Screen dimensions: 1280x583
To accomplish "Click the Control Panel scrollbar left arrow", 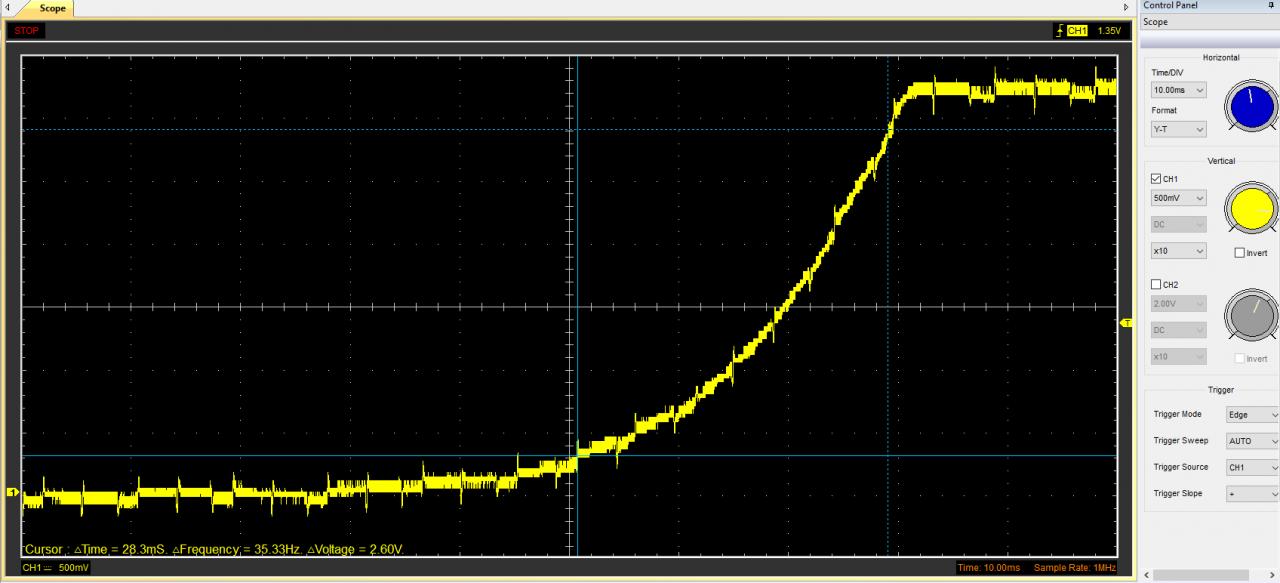I will pos(1148,575).
